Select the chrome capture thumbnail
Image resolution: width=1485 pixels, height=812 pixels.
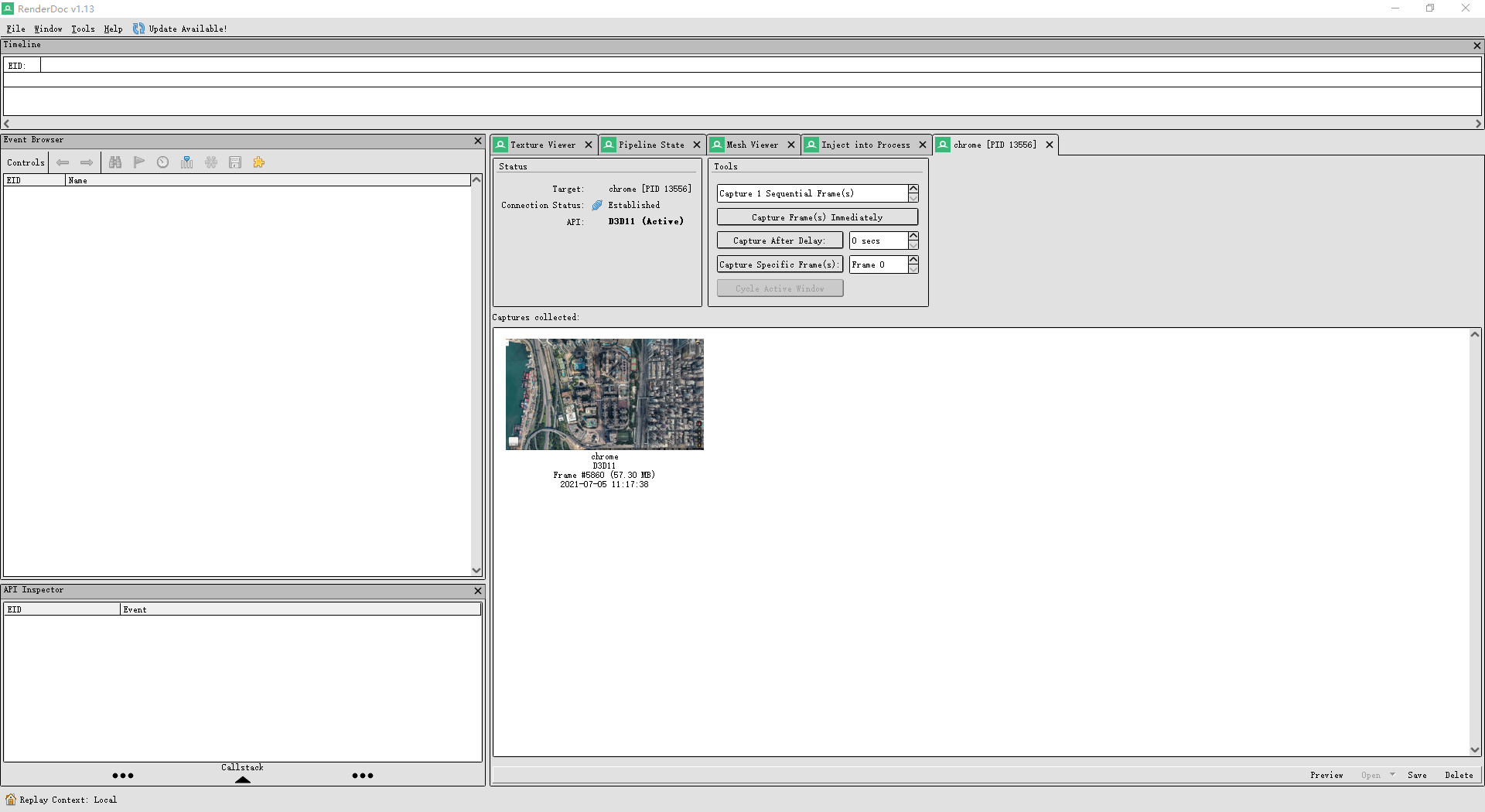604,394
